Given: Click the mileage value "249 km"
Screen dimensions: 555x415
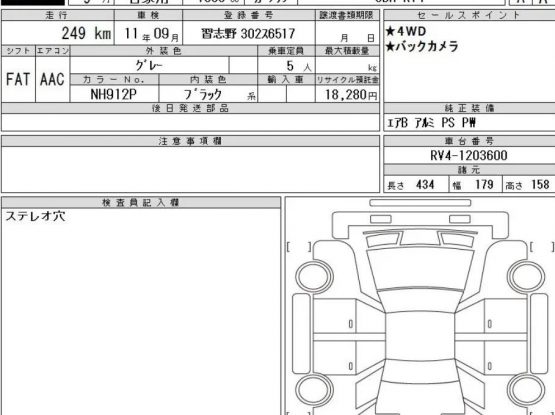Looking at the screenshot, I should click(86, 33).
